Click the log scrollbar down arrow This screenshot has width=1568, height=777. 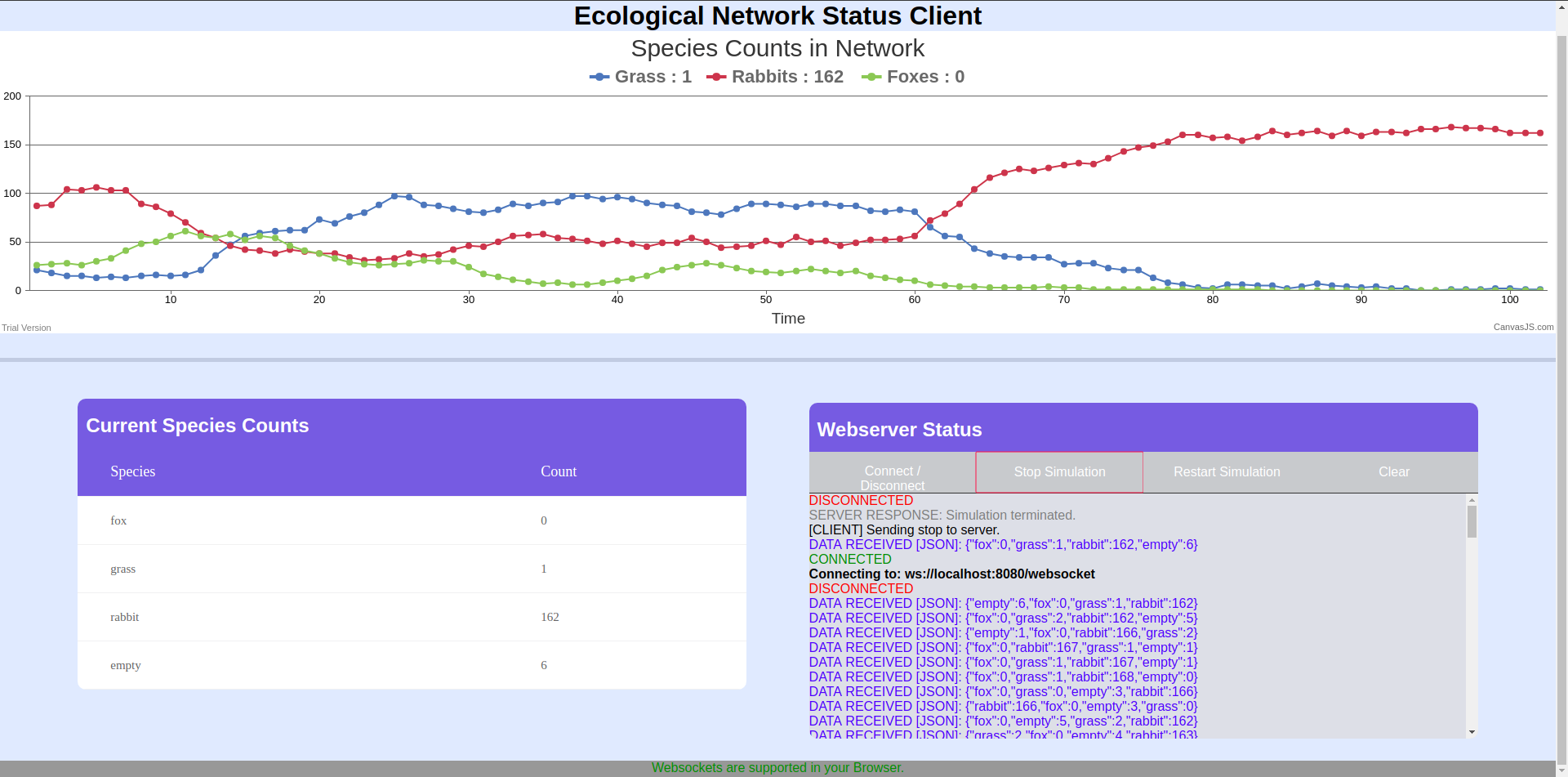click(x=1472, y=732)
